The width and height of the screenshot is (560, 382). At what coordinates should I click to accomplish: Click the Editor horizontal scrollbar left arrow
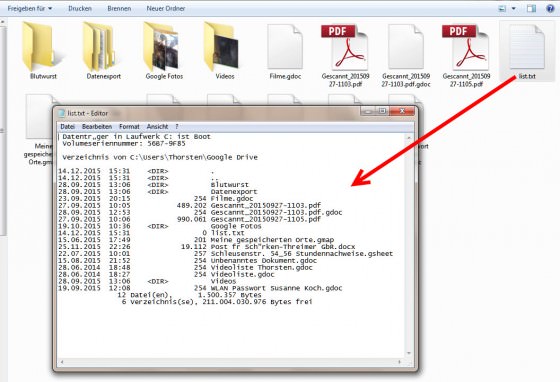click(x=62, y=362)
